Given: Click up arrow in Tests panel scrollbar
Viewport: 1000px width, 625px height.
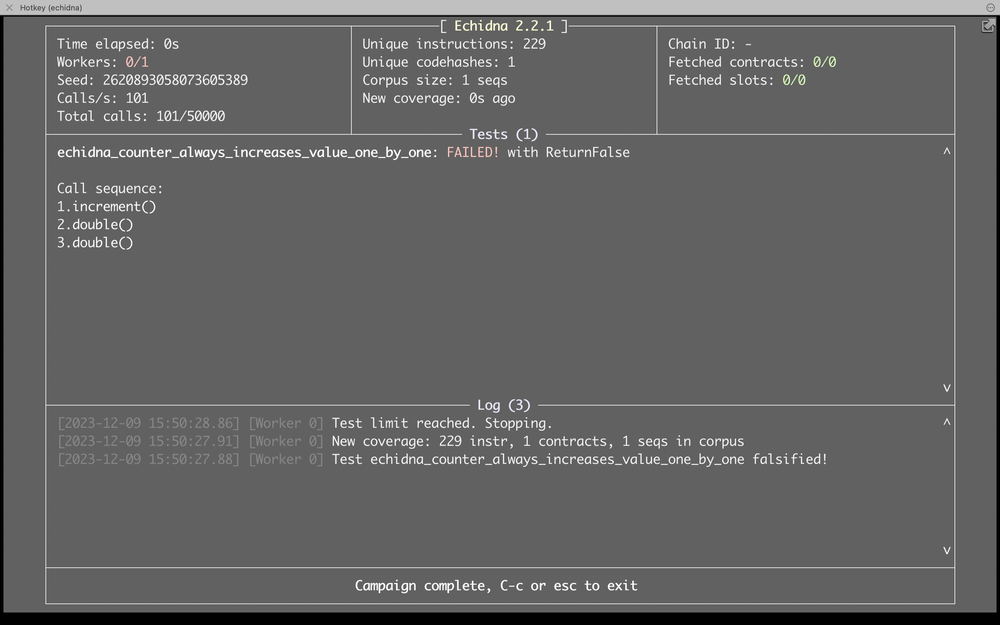Looking at the screenshot, I should 946,152.
